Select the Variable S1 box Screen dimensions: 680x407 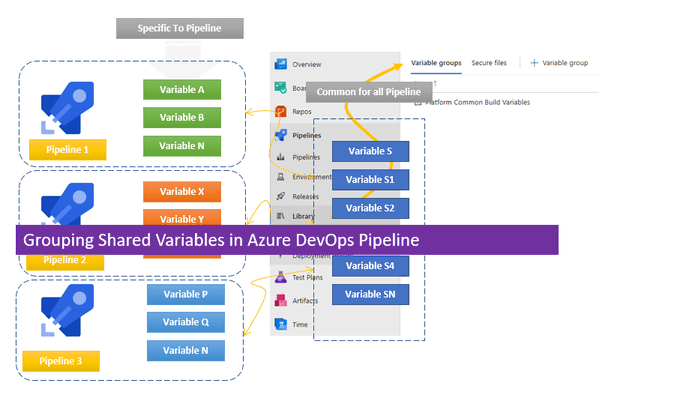coord(370,180)
